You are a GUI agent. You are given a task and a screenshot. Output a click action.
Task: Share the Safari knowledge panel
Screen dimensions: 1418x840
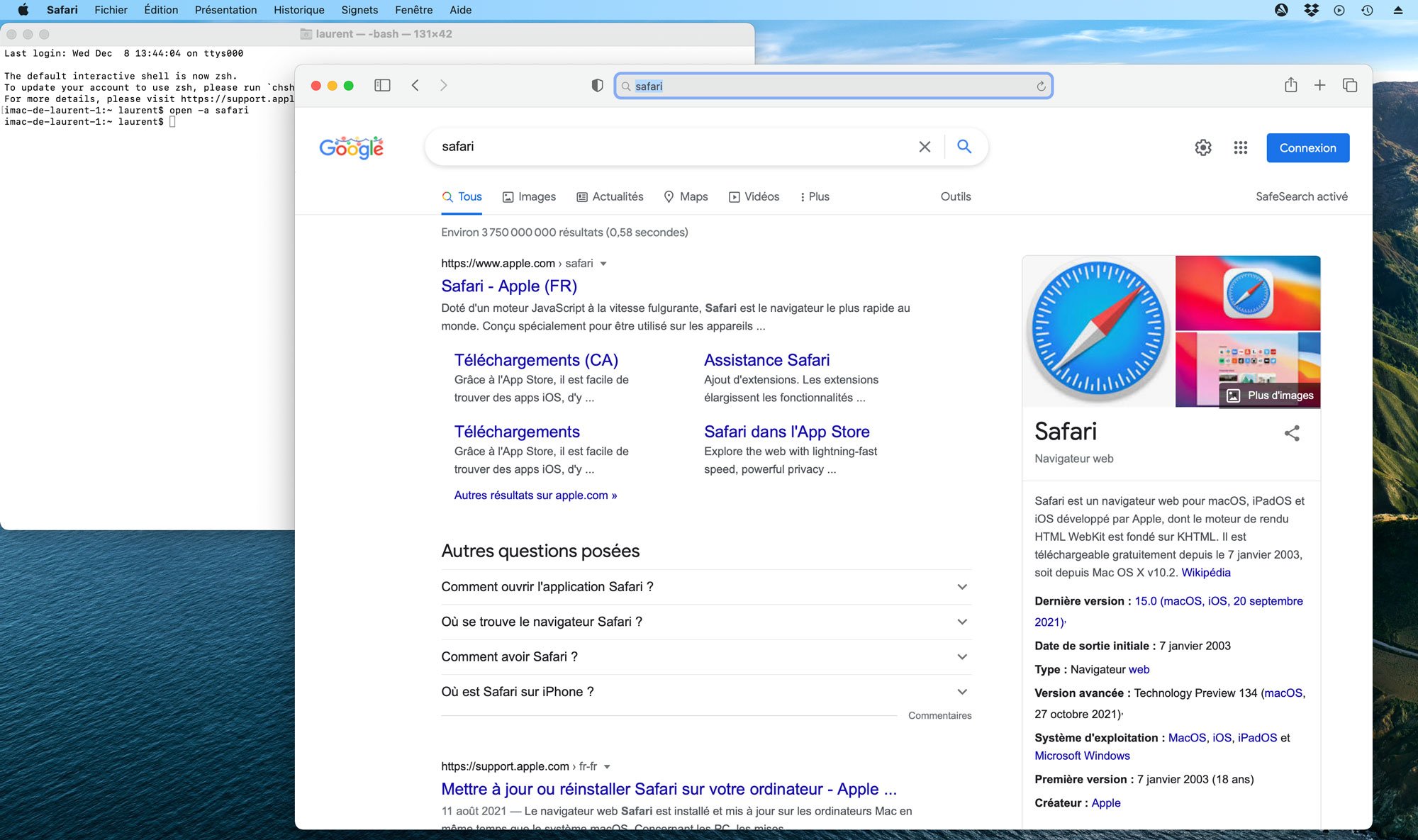coord(1292,433)
